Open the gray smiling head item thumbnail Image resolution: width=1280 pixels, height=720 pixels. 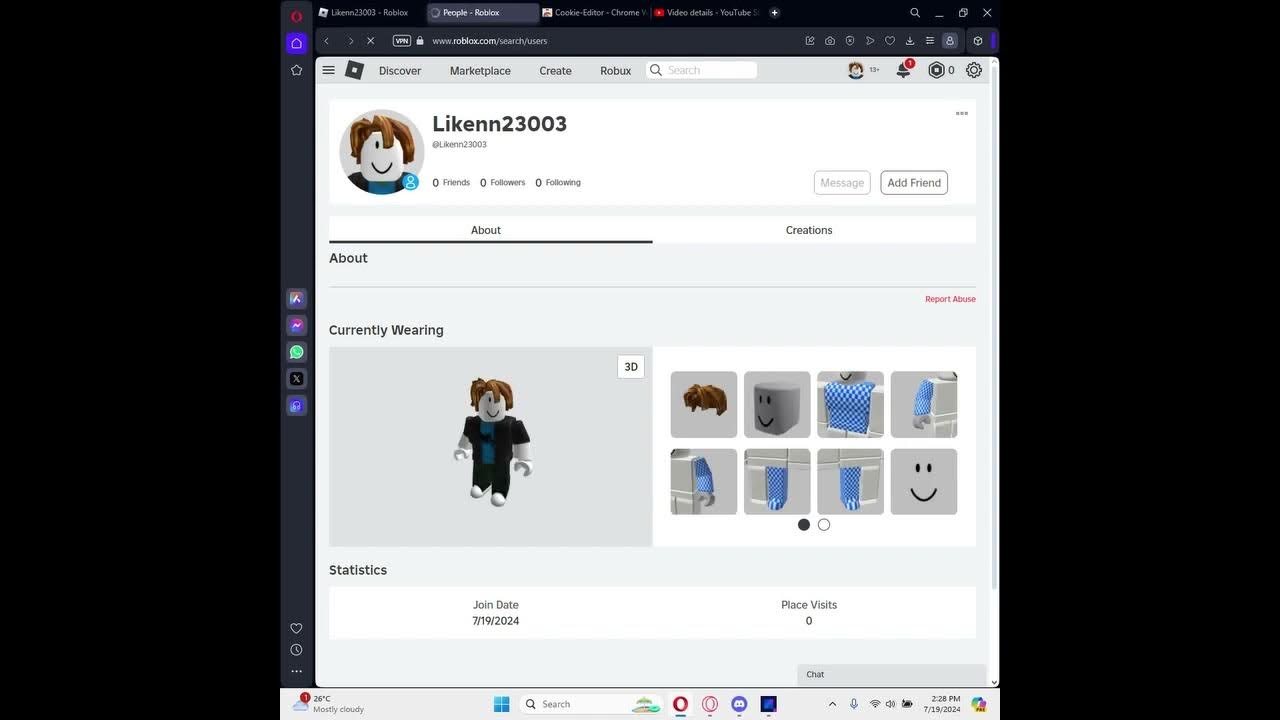[x=777, y=405]
